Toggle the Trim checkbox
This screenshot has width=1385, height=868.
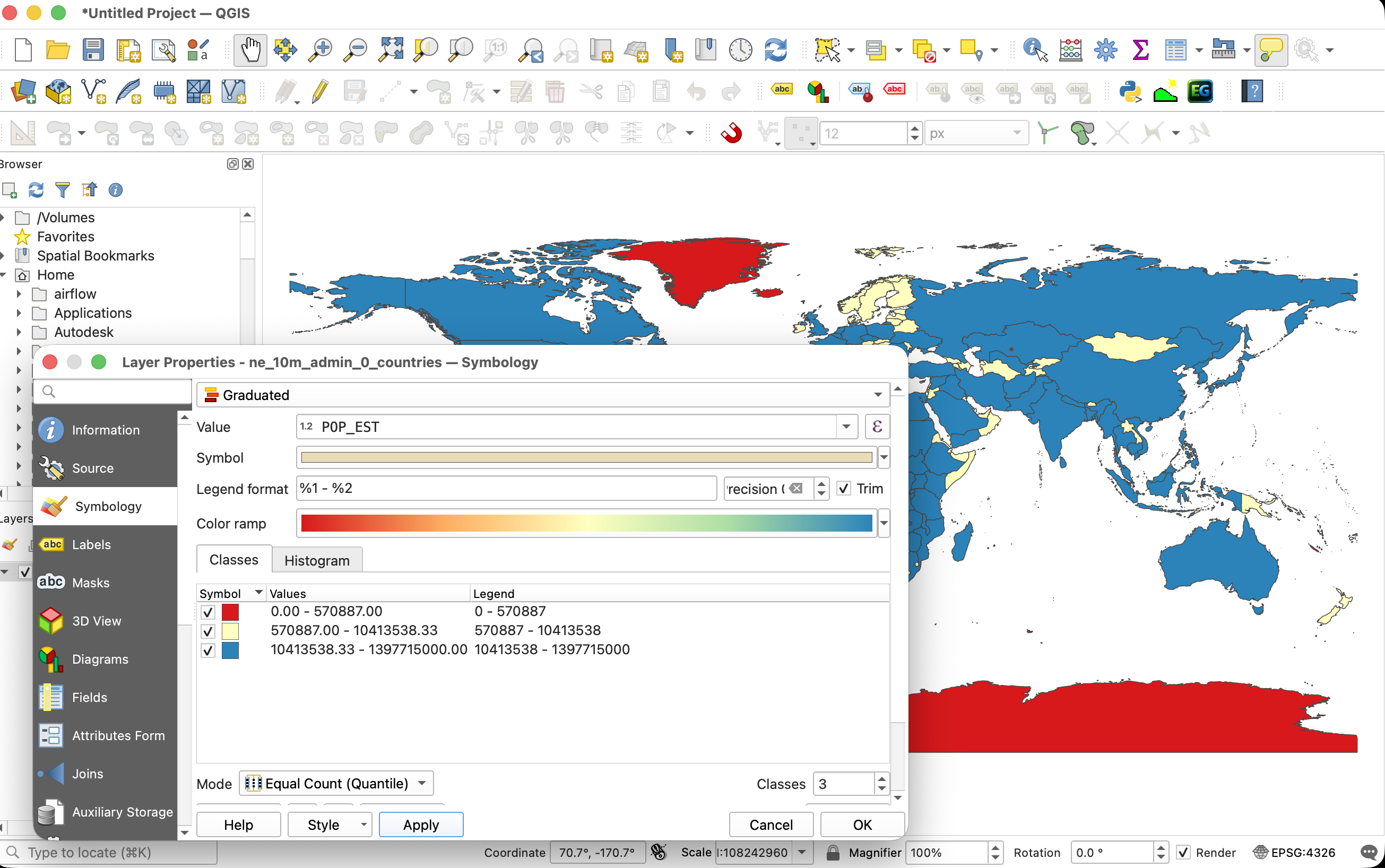pos(844,489)
